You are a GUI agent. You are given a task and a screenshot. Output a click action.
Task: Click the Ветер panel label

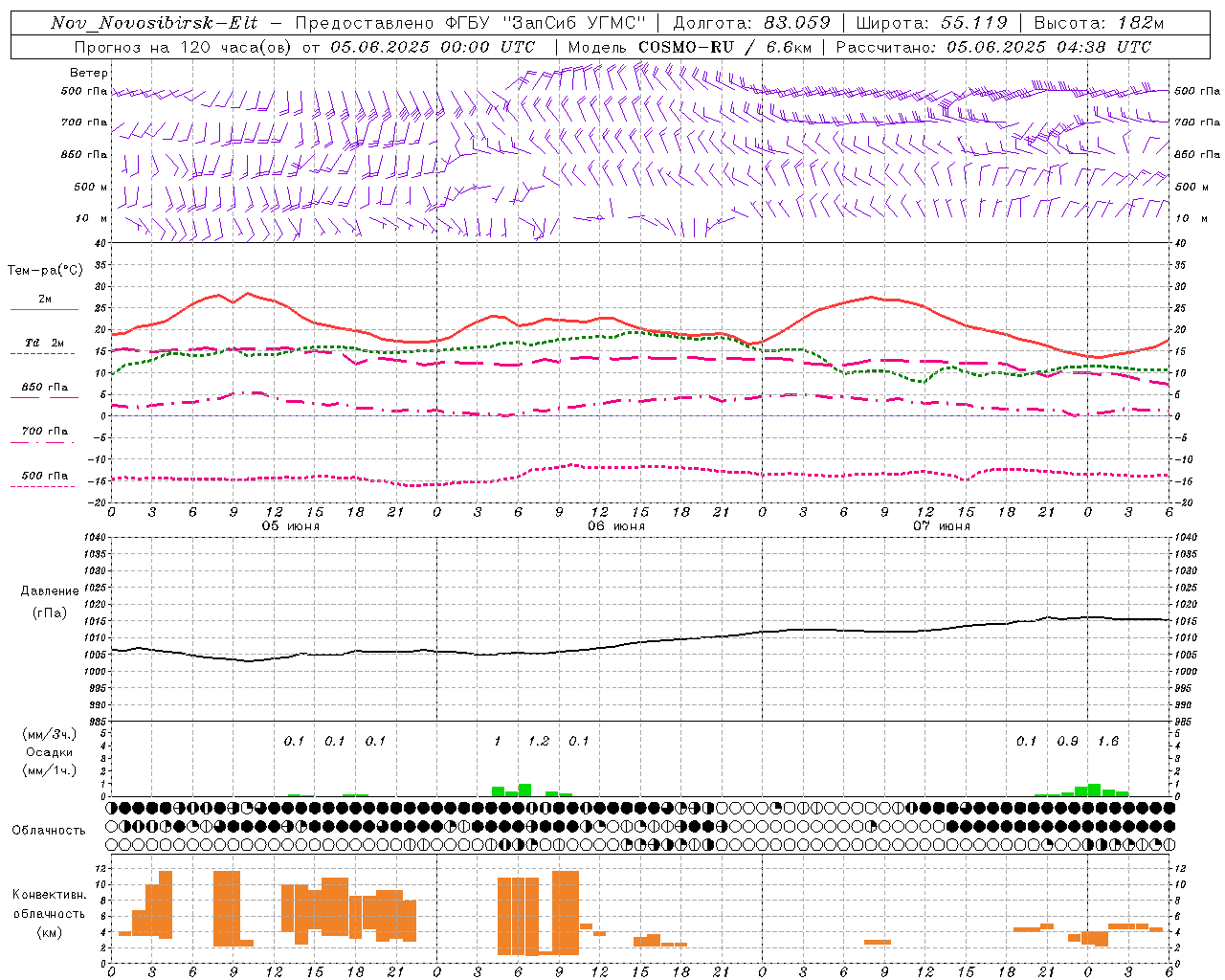click(89, 73)
